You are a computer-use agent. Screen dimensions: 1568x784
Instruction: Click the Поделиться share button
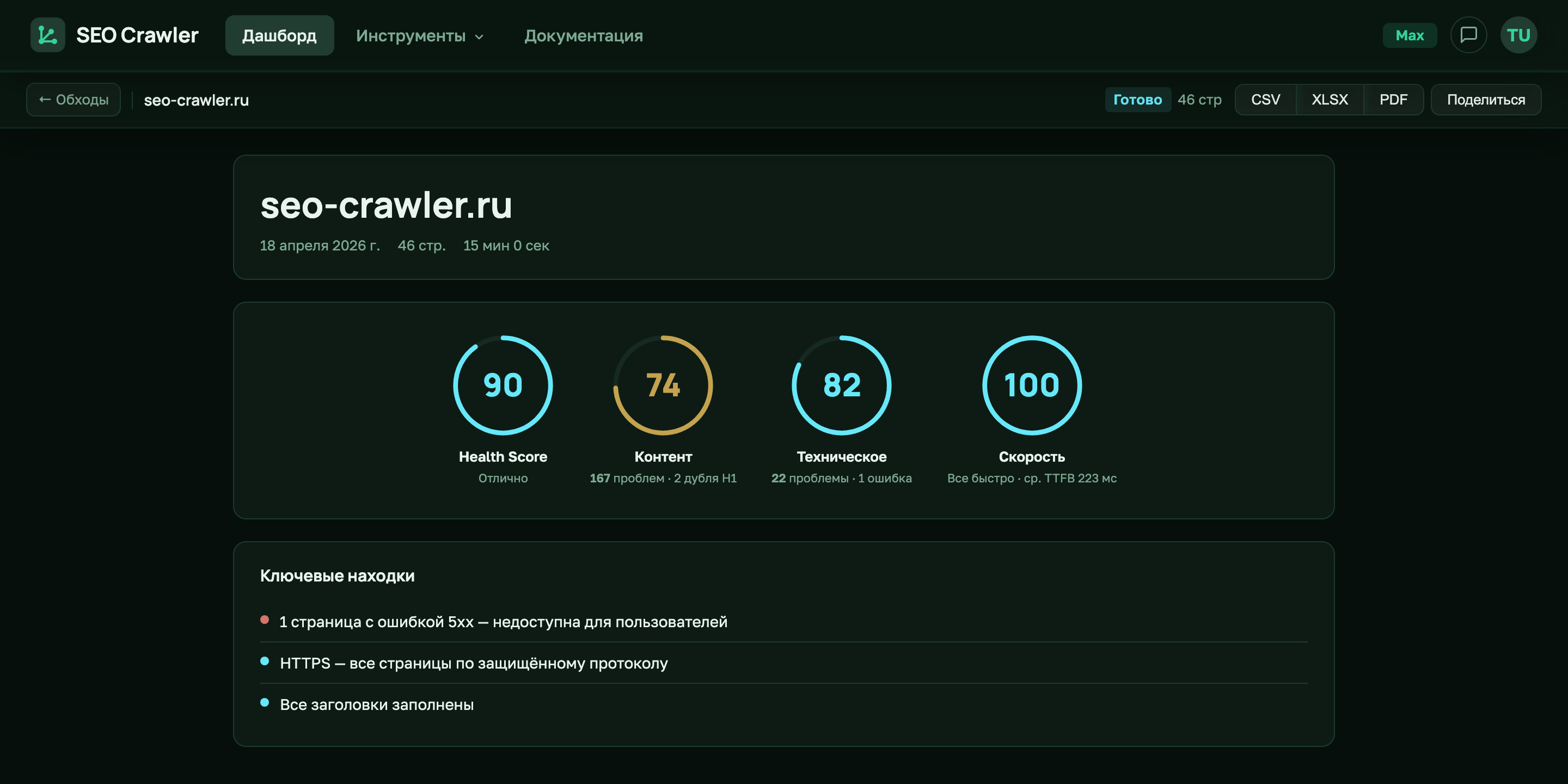coord(1486,99)
